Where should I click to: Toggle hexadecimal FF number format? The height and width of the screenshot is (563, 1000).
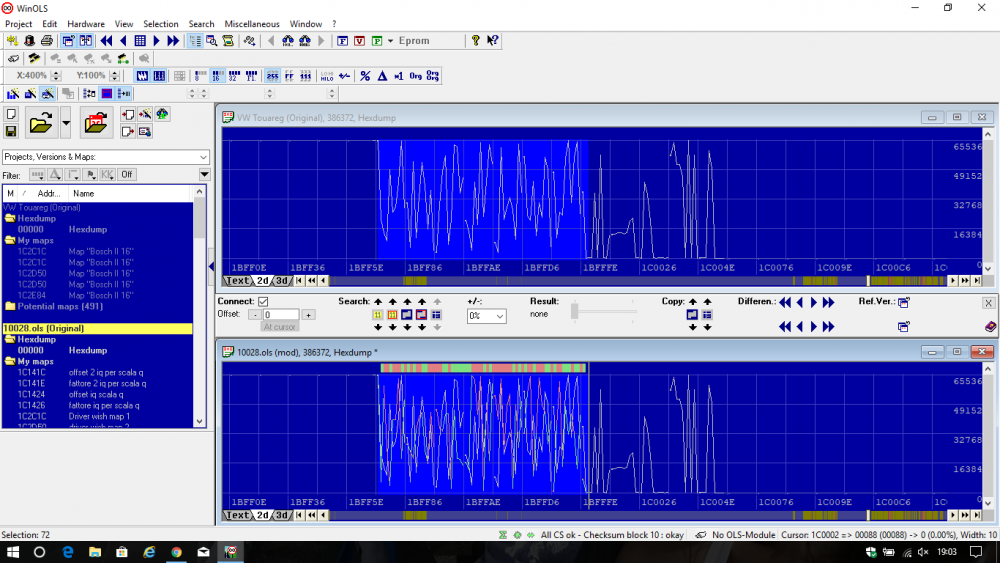tap(289, 76)
